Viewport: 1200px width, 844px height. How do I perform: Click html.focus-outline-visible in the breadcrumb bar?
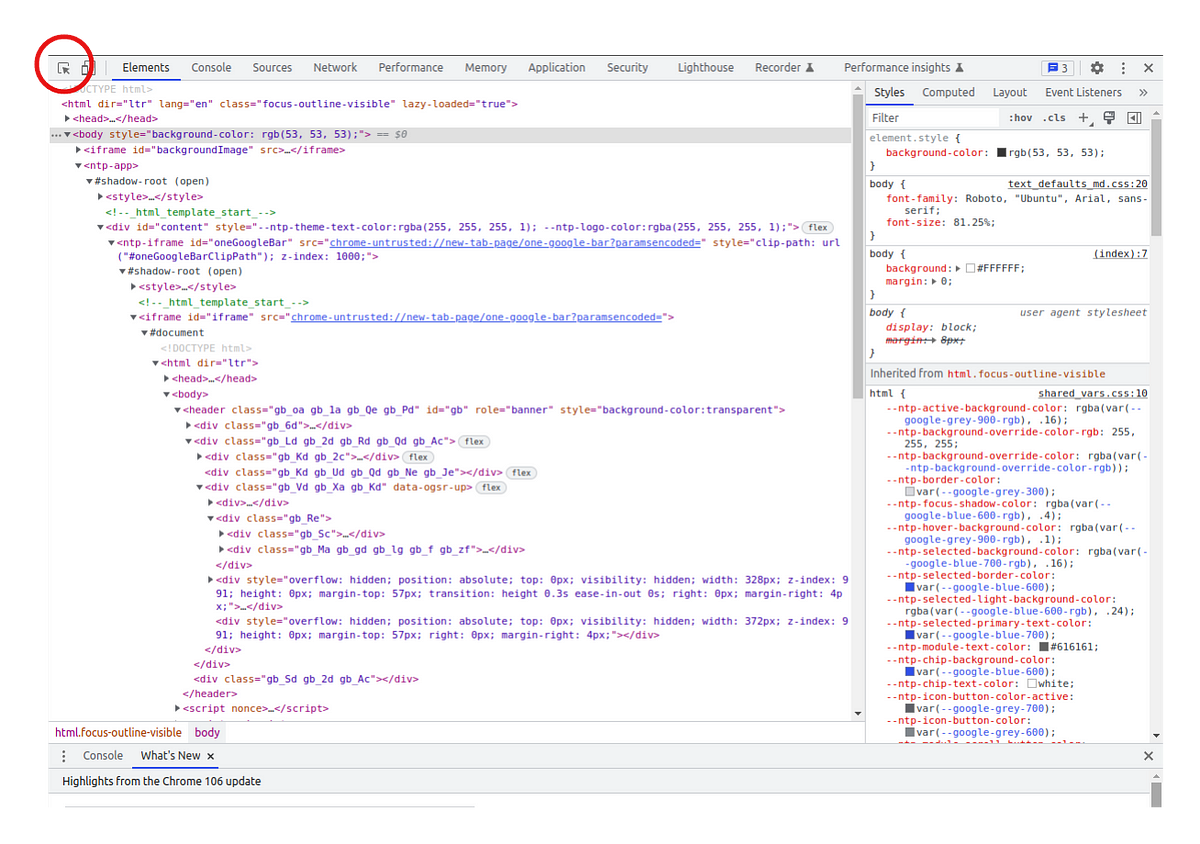tap(118, 732)
